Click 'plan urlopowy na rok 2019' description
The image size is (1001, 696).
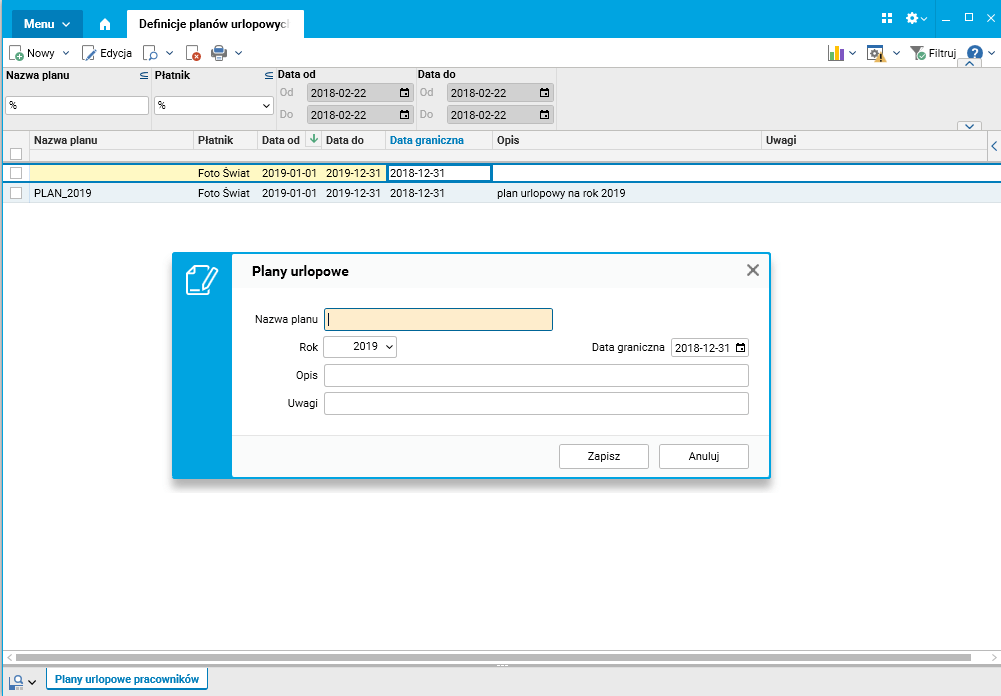click(561, 193)
